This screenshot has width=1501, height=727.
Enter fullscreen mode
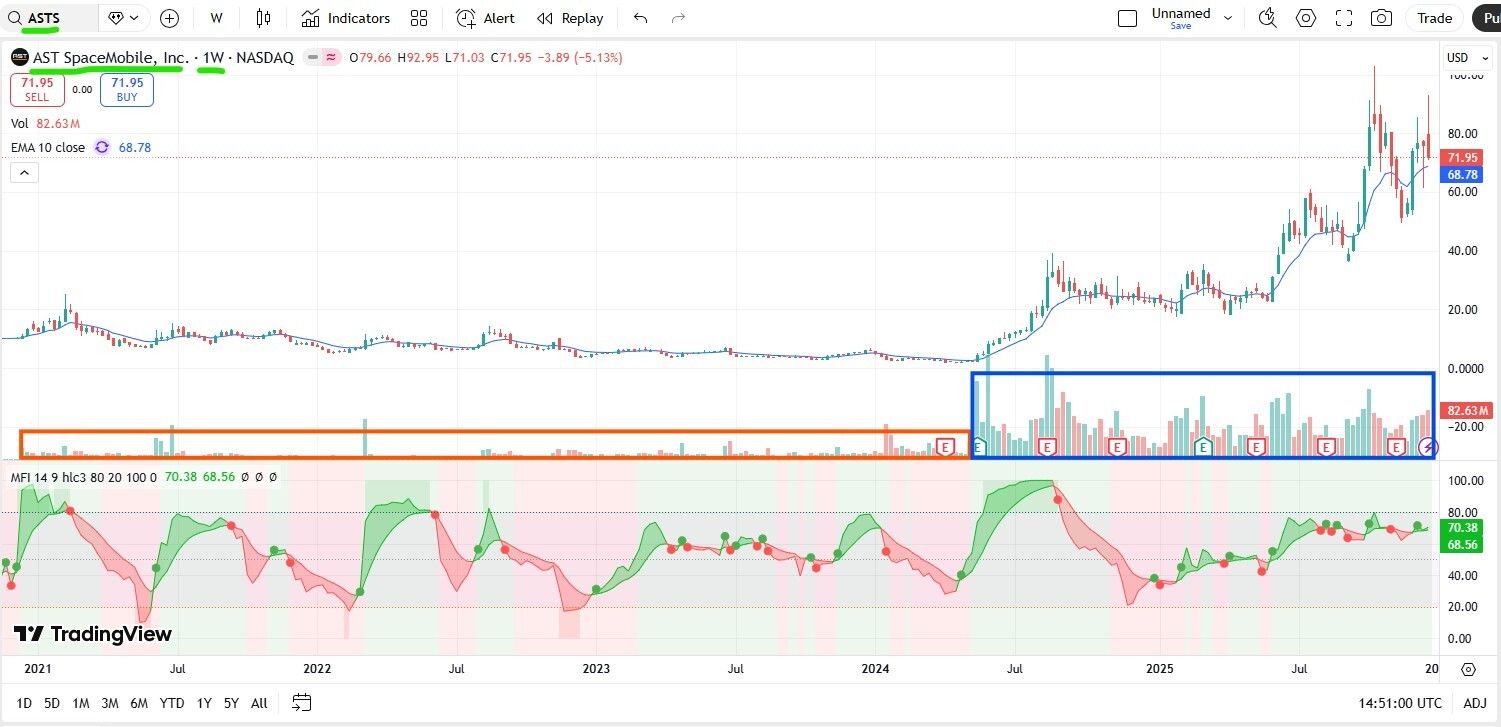pos(1344,18)
